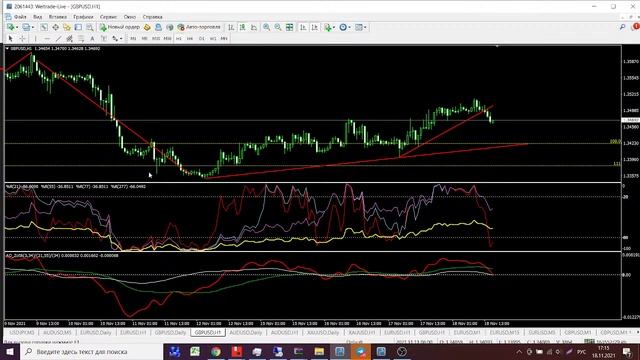Image resolution: width=640 pixels, height=360 pixels.
Task: Toggle the Terminal panel icon
Action: [78, 27]
